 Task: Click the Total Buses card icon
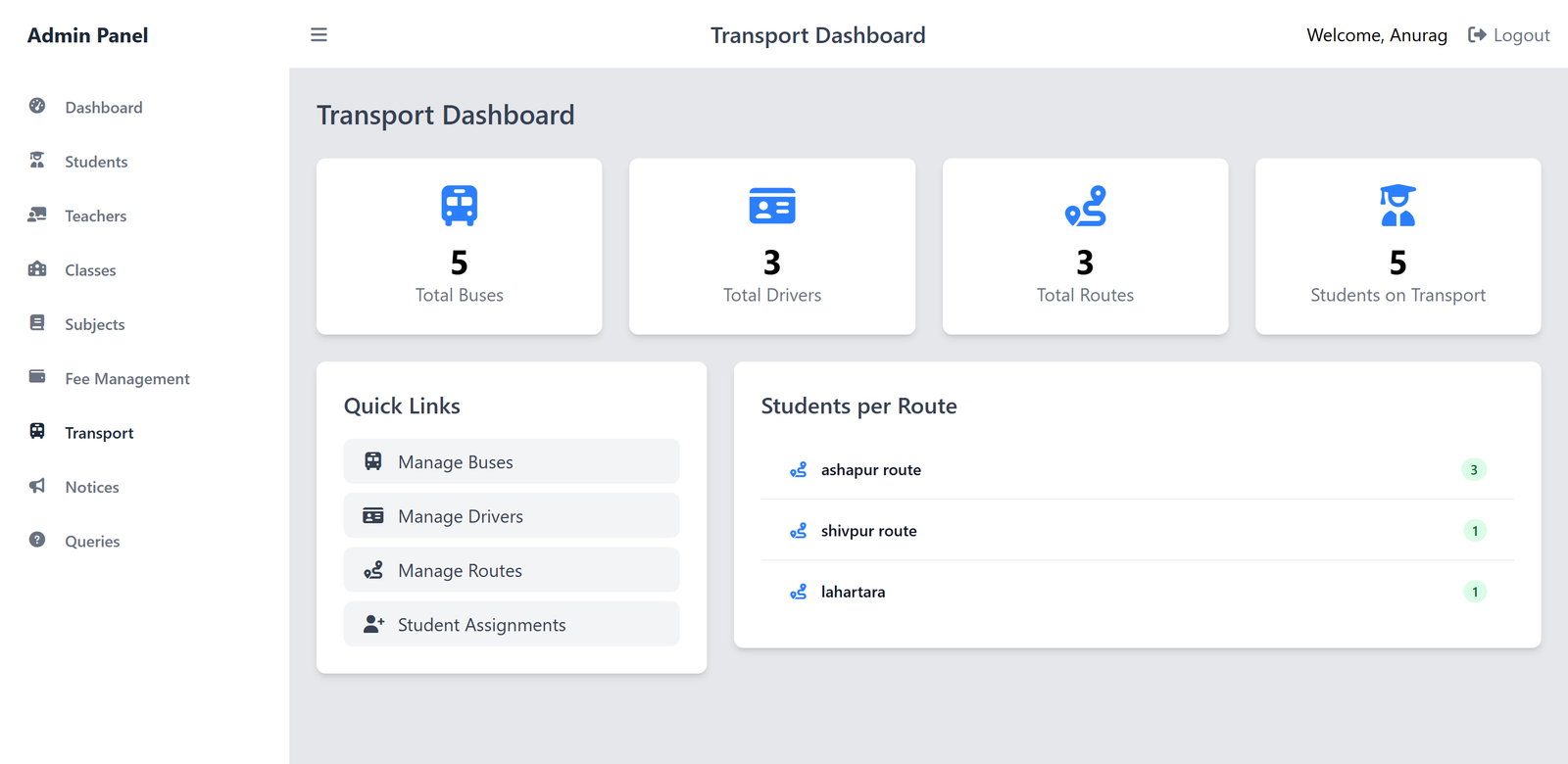pos(459,206)
